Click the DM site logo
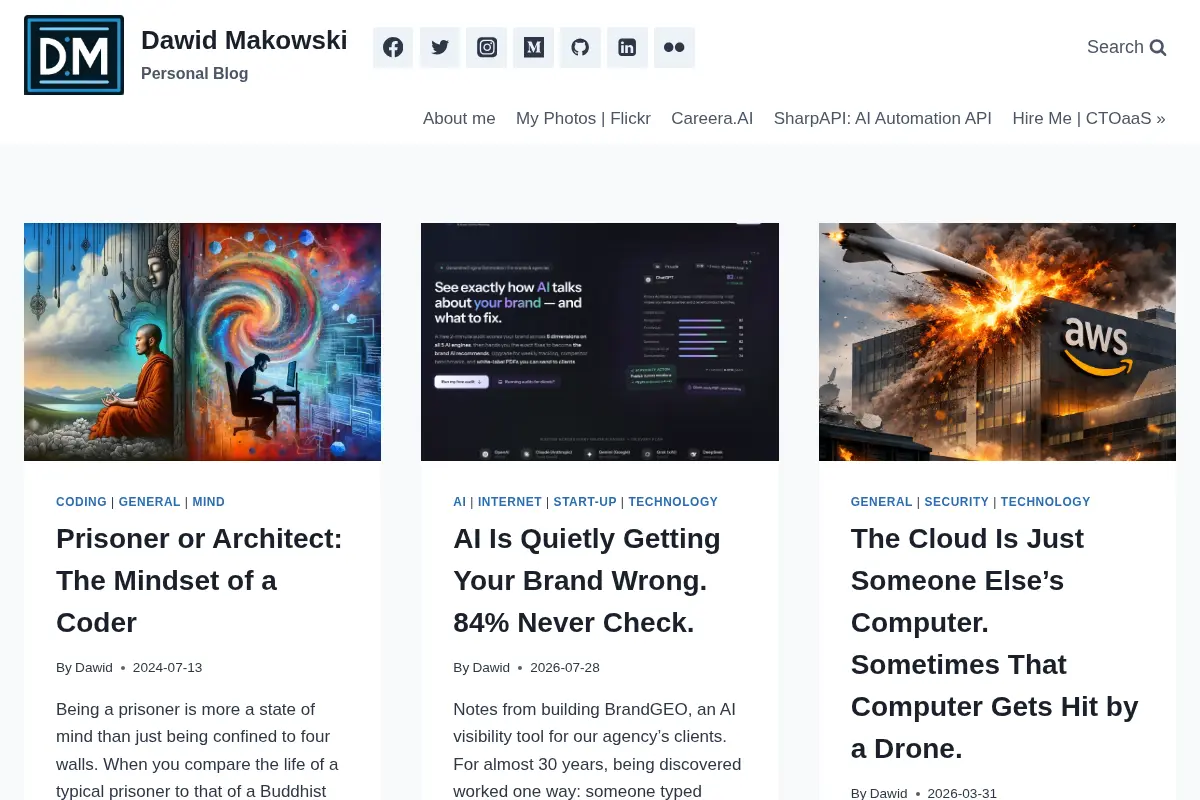The height and width of the screenshot is (800, 1200). [74, 55]
